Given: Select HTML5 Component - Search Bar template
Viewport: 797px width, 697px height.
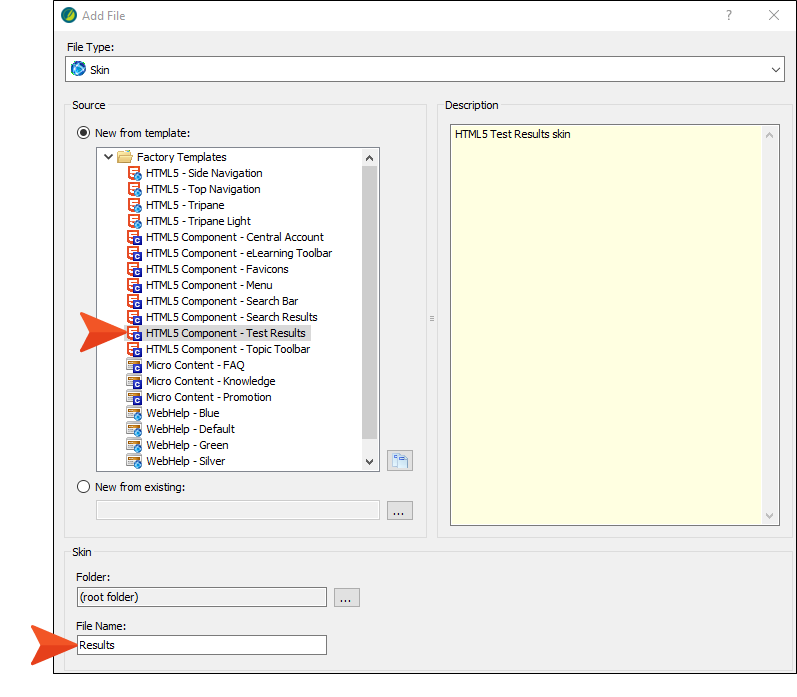Looking at the screenshot, I should [222, 301].
